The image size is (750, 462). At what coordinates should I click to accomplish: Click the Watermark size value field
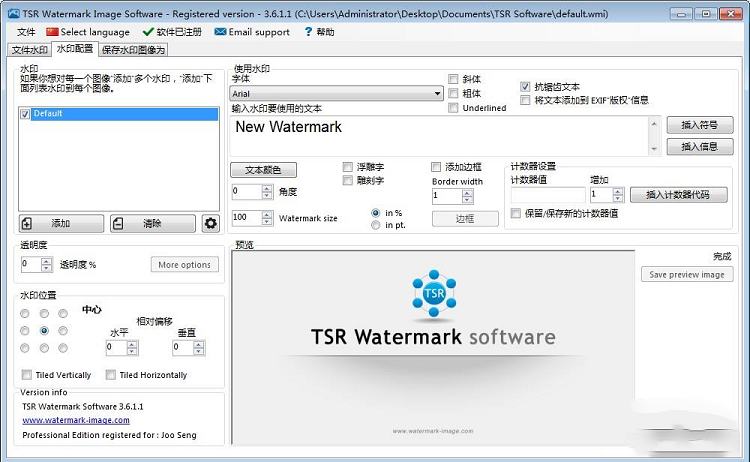coord(247,218)
